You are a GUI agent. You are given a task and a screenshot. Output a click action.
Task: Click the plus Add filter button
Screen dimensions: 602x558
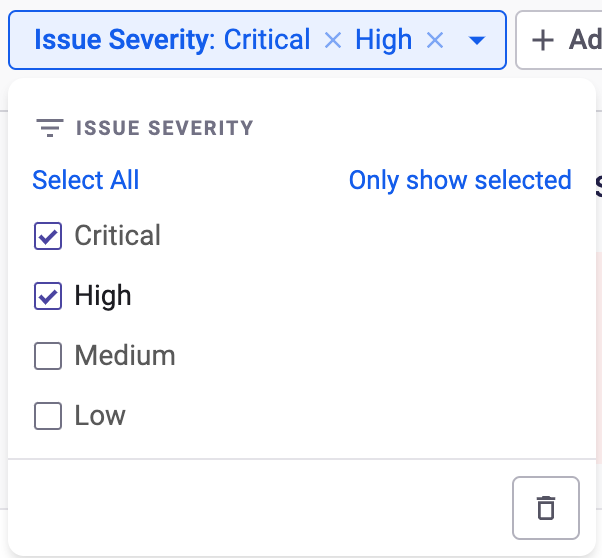[560, 40]
